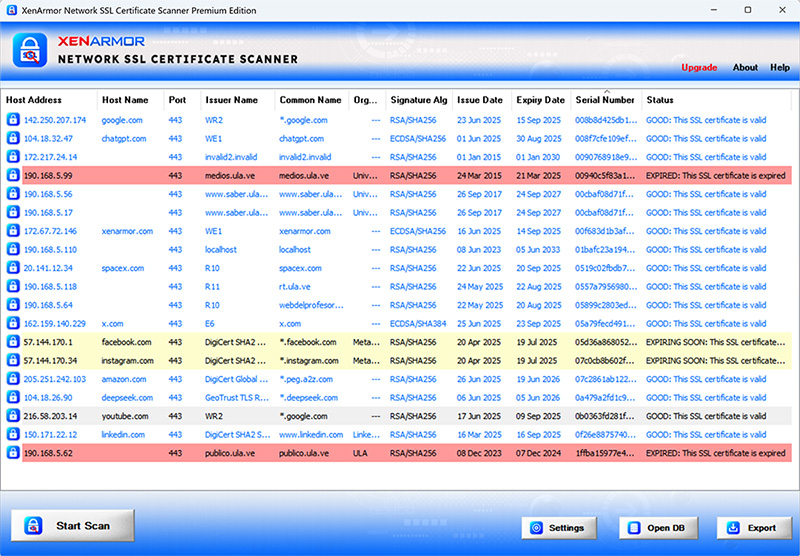This screenshot has height=556, width=800.
Task: Click issuer name E6
Action: point(210,324)
